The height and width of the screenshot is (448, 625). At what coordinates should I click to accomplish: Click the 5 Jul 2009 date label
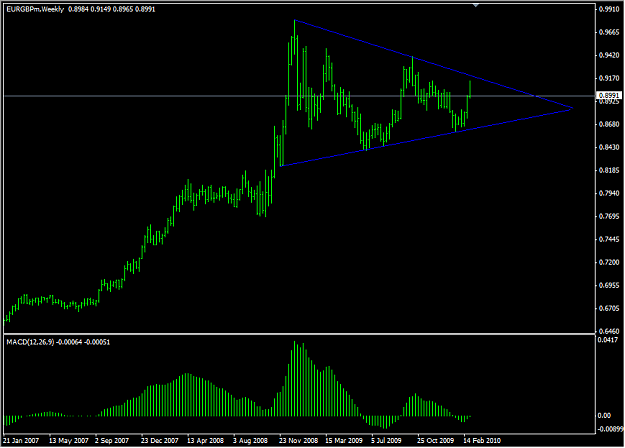pos(386,440)
